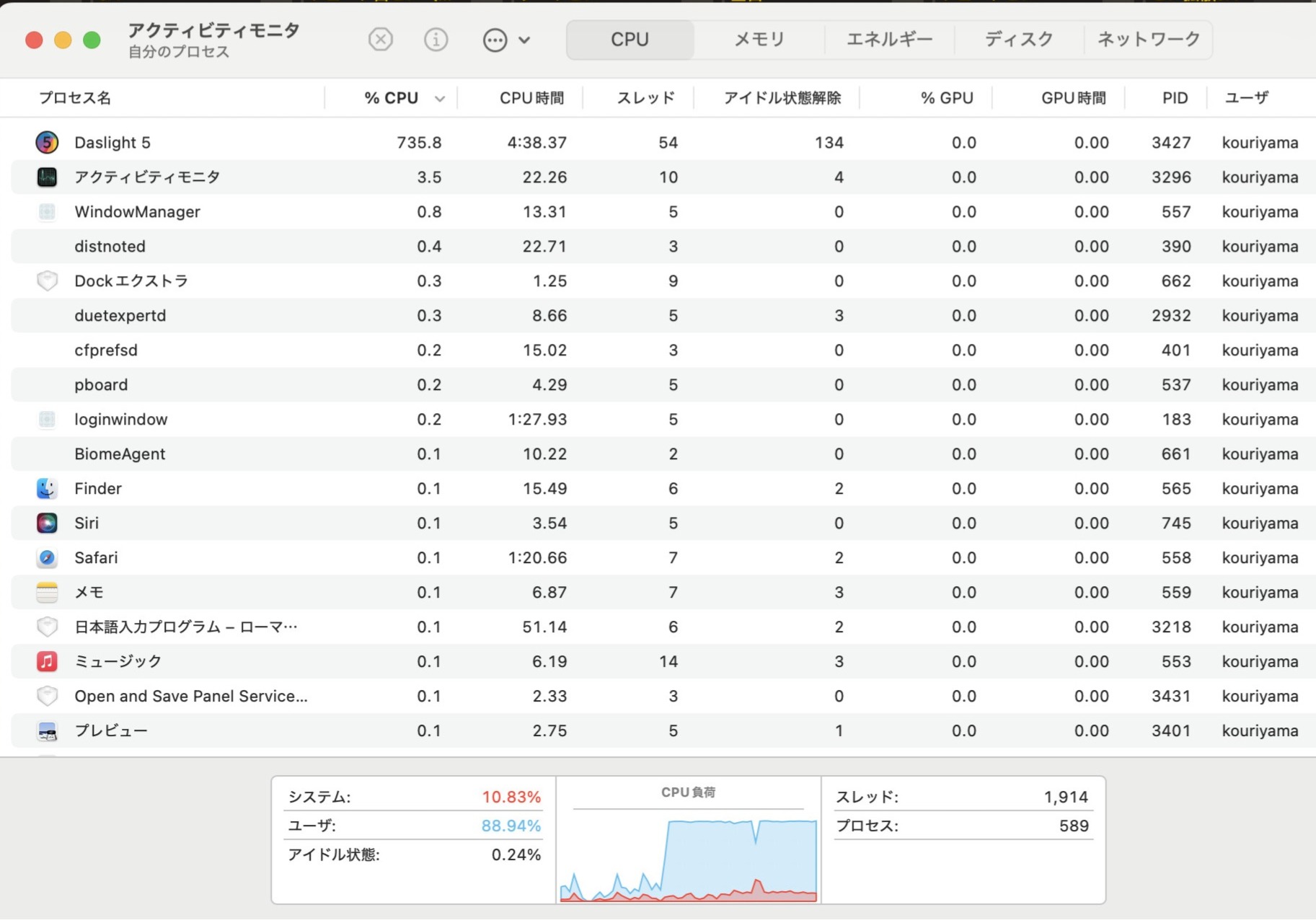This screenshot has height=920, width=1316.
Task: Click the Finder icon in the list
Action: coord(47,488)
